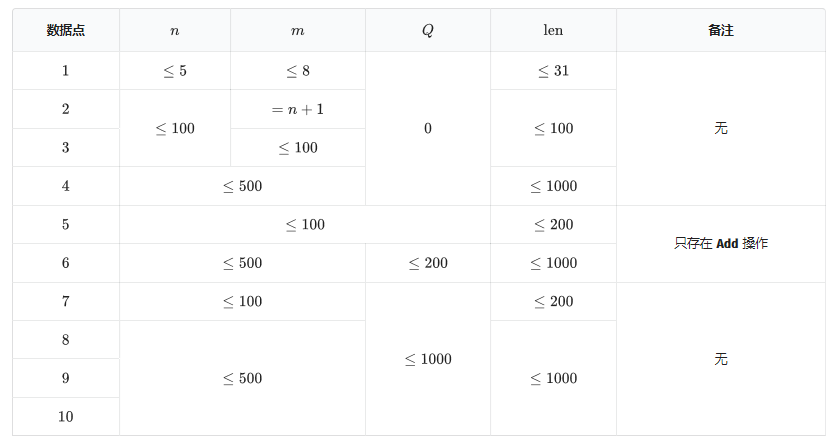Select the Q cell containing 0
The width and height of the screenshot is (835, 446).
tap(428, 128)
